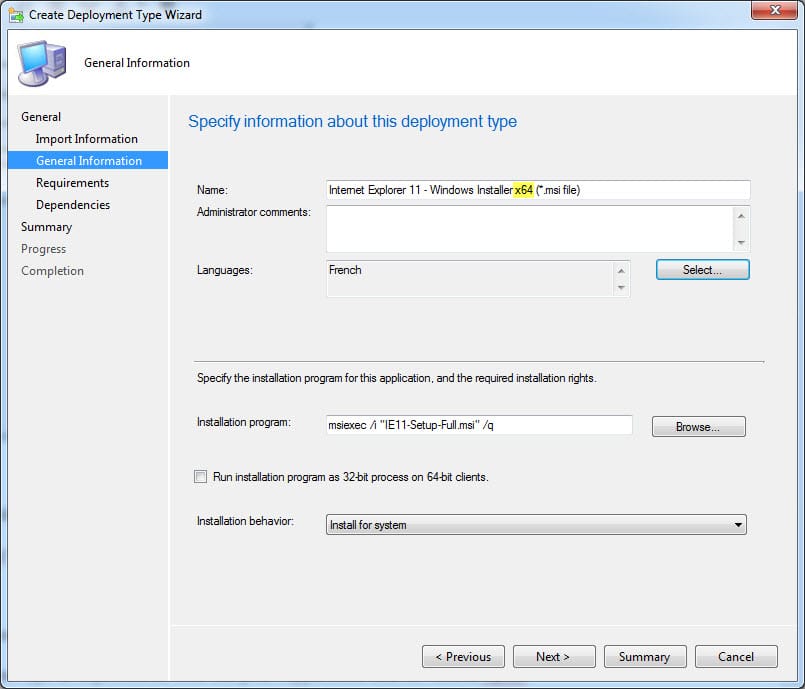
Task: Go to Import Information step
Action: click(x=86, y=139)
